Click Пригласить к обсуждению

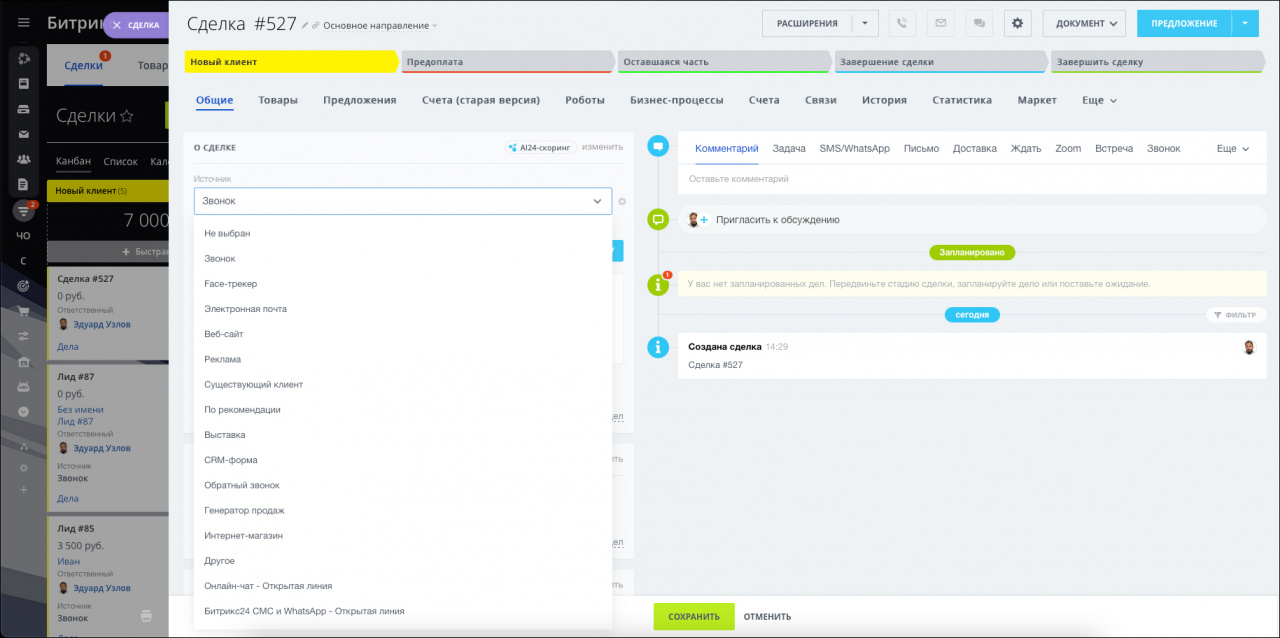778,220
